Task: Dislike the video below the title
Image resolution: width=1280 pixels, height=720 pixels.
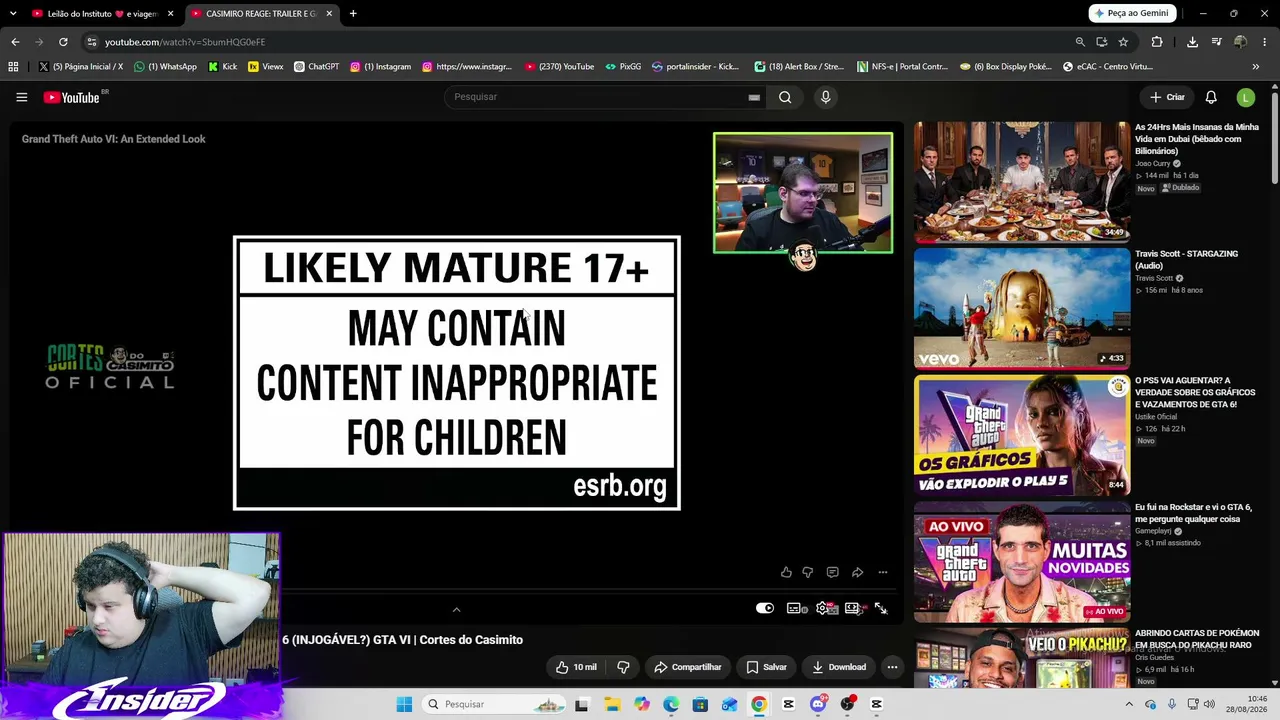Action: coord(623,667)
